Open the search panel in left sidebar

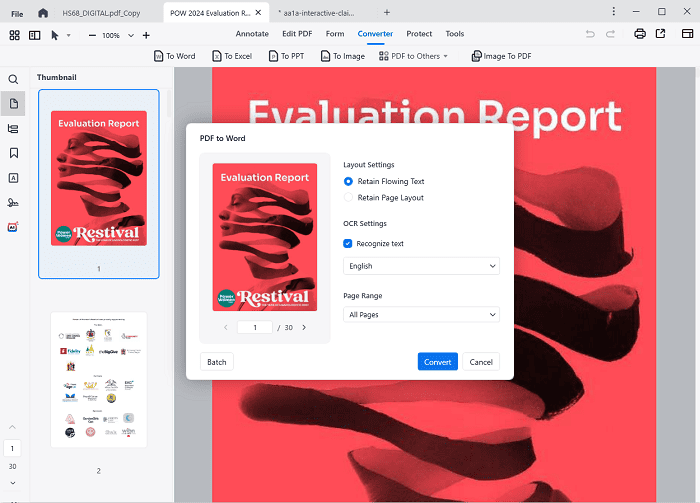point(14,79)
